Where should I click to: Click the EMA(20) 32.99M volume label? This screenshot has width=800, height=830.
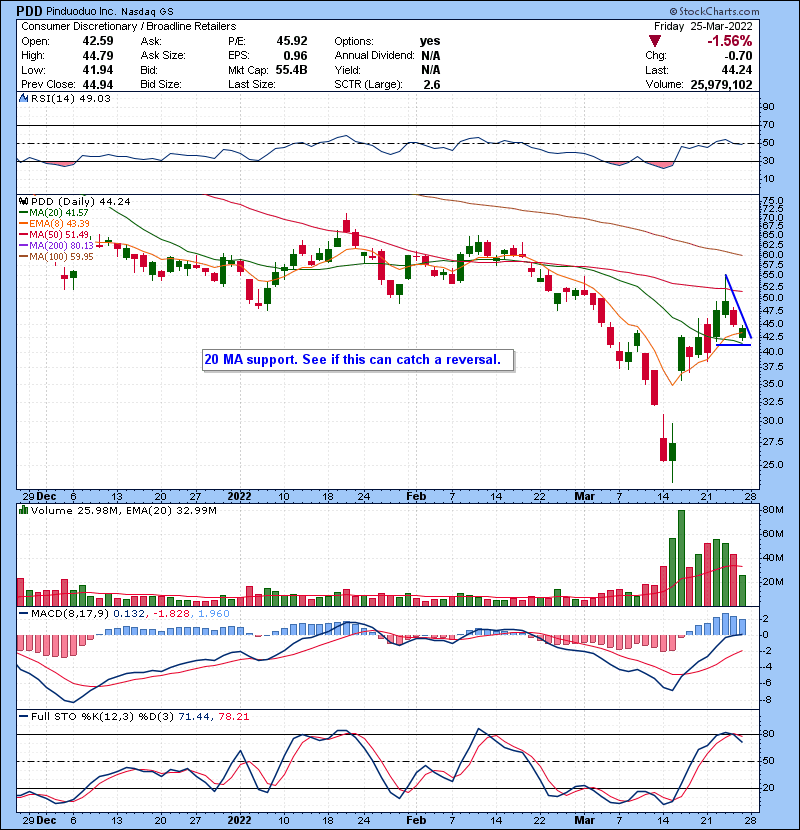pos(172,511)
